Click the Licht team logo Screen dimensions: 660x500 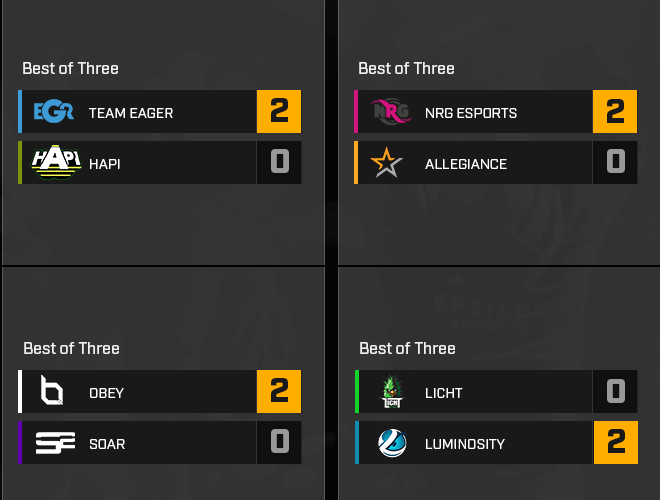point(391,392)
